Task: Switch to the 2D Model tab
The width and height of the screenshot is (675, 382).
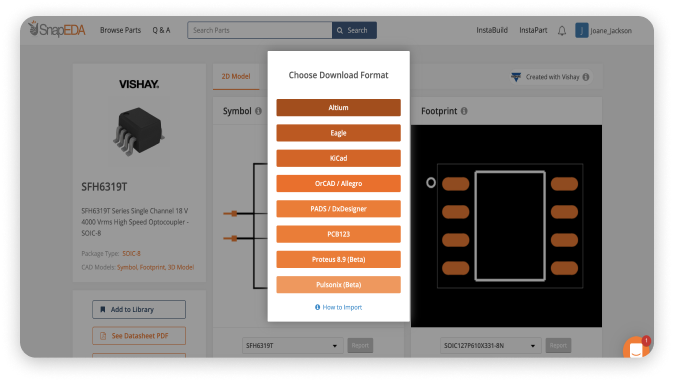Action: click(x=236, y=76)
